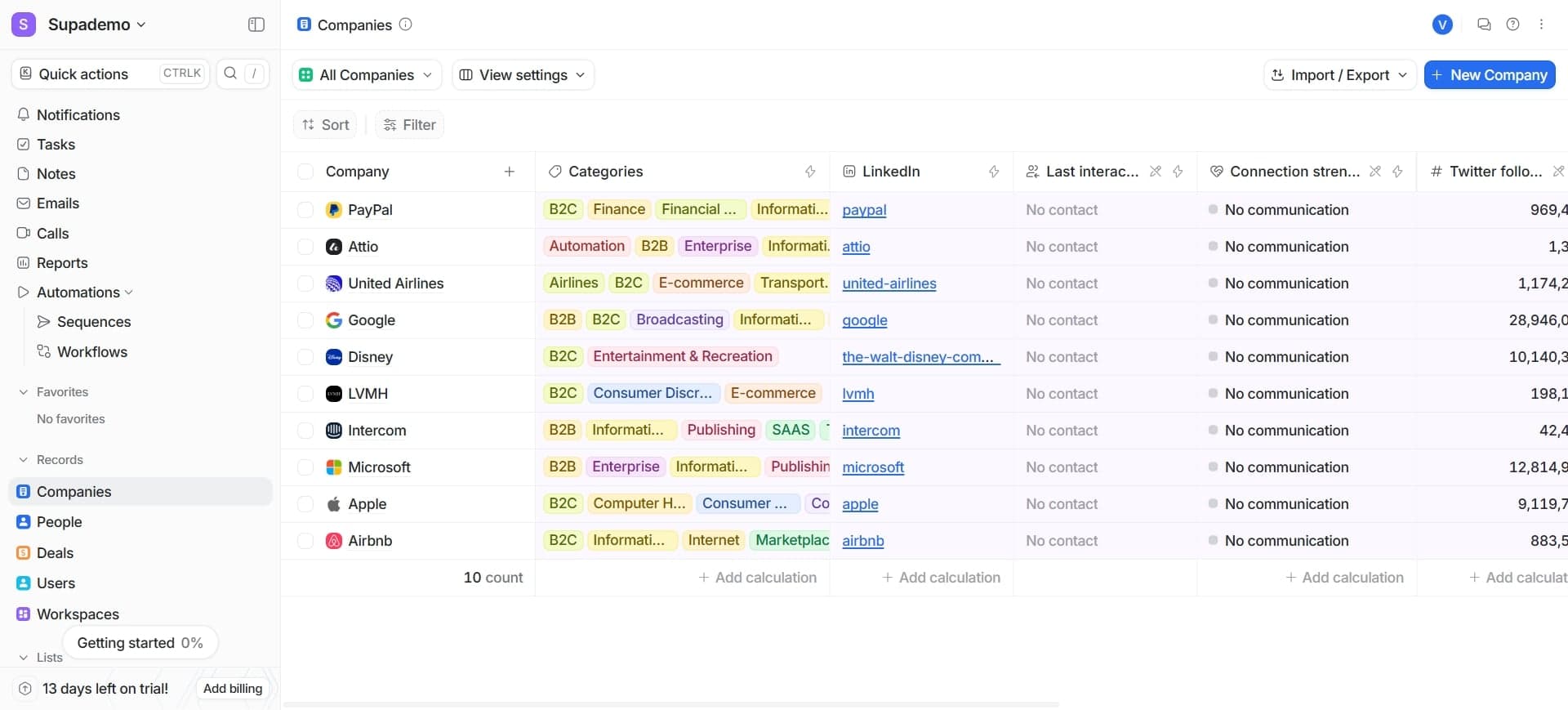Open the chat messages icon

[x=1484, y=25]
